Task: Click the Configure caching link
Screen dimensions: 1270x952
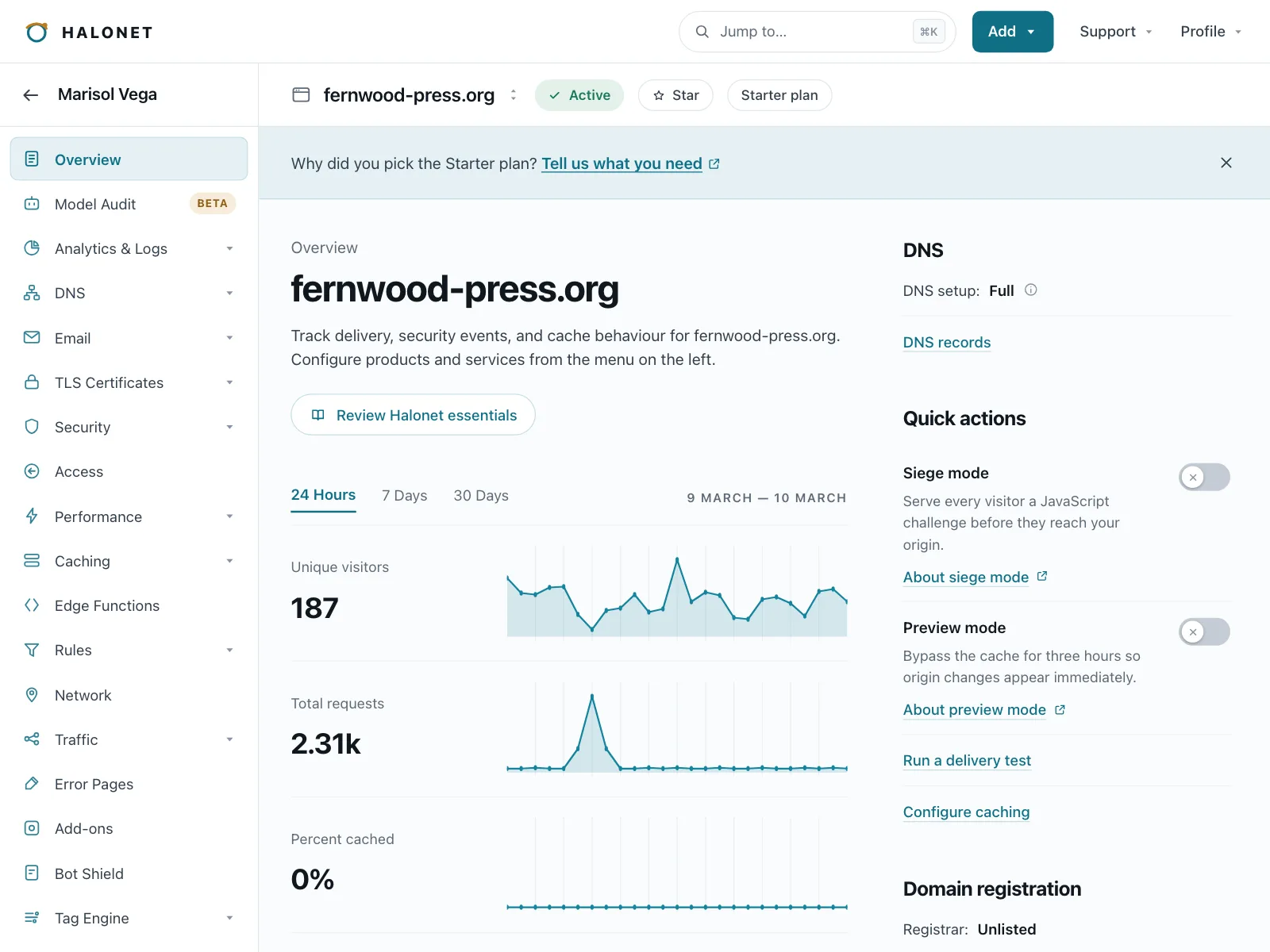Action: coord(966,812)
